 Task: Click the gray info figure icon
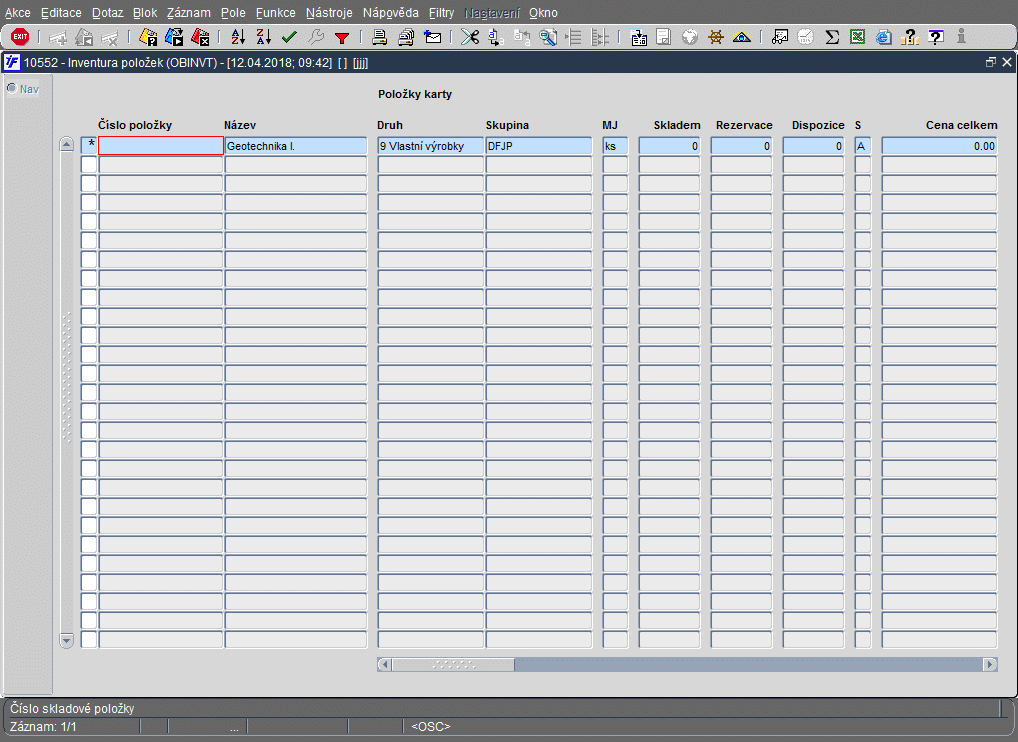pos(962,37)
